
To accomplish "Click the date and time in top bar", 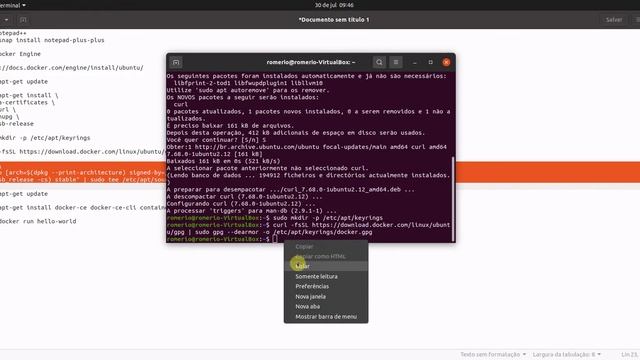I will (334, 5).
